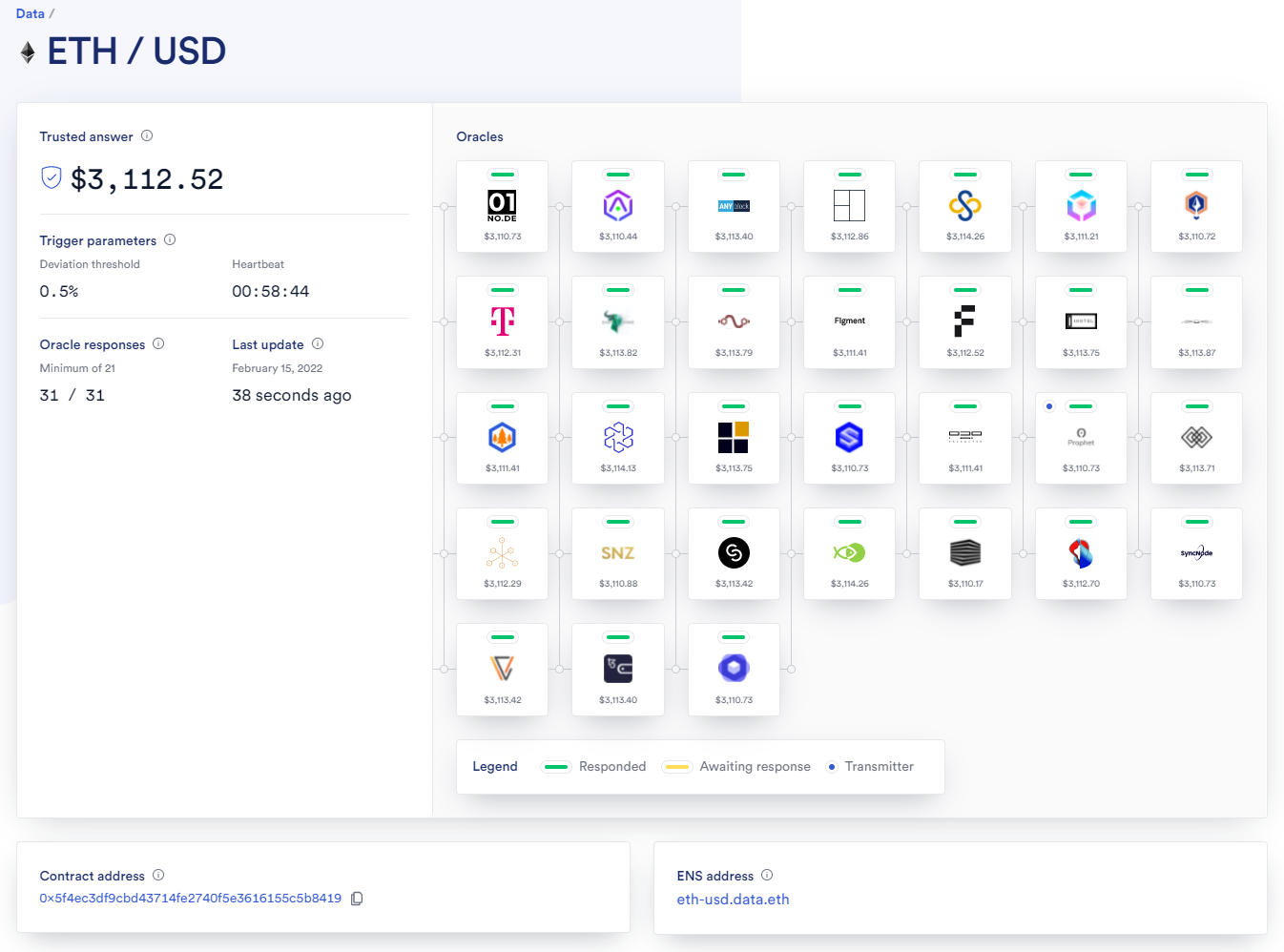1284x952 pixels.
Task: Select the Anyblock oracle logo
Action: 734,206
